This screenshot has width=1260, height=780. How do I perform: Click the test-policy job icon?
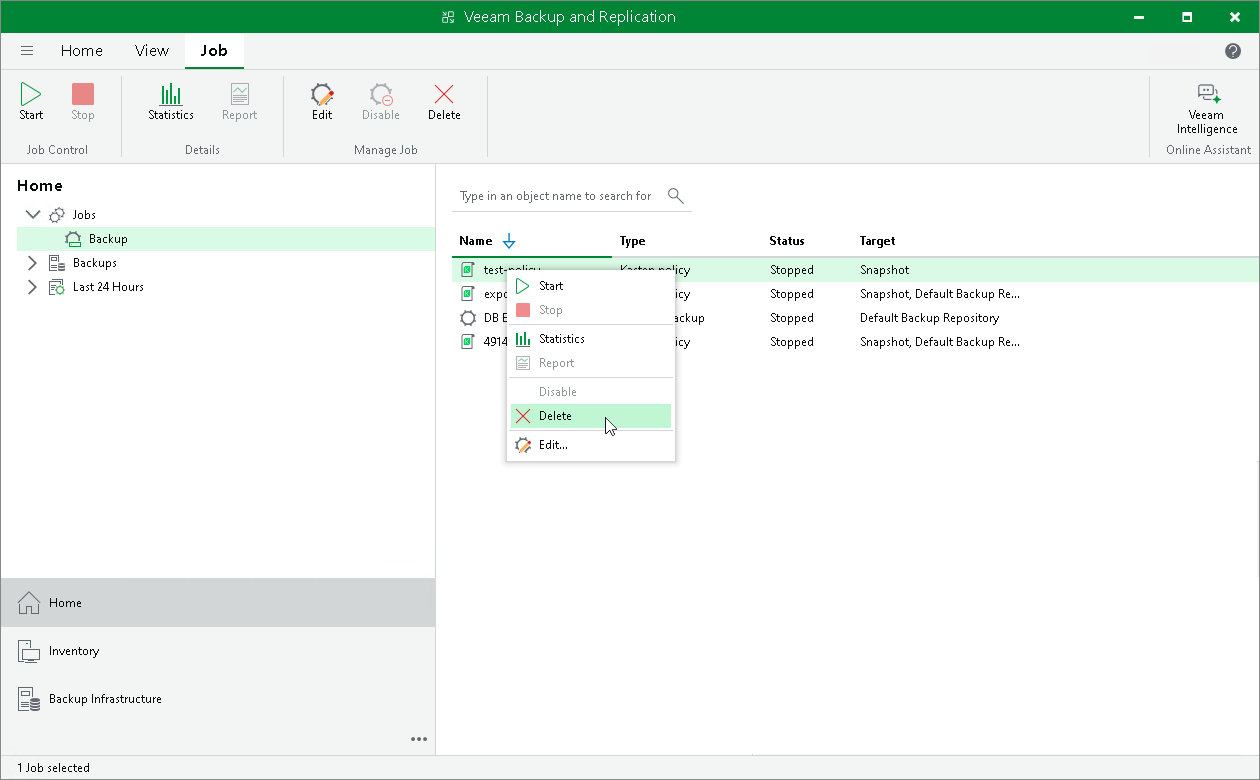(x=467, y=270)
